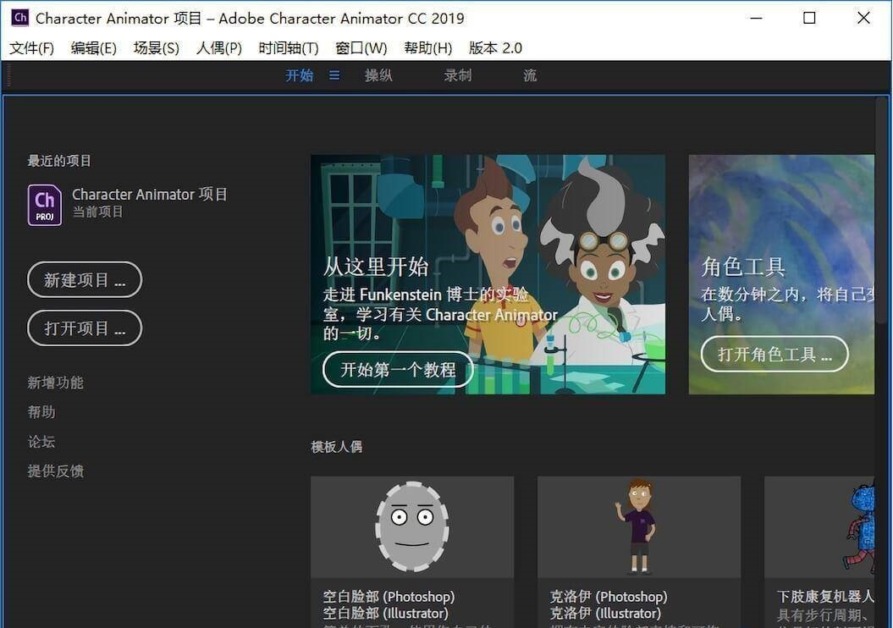Viewport: 893px width, 628px height.
Task: Click the 打开项目 button
Action: 84,328
